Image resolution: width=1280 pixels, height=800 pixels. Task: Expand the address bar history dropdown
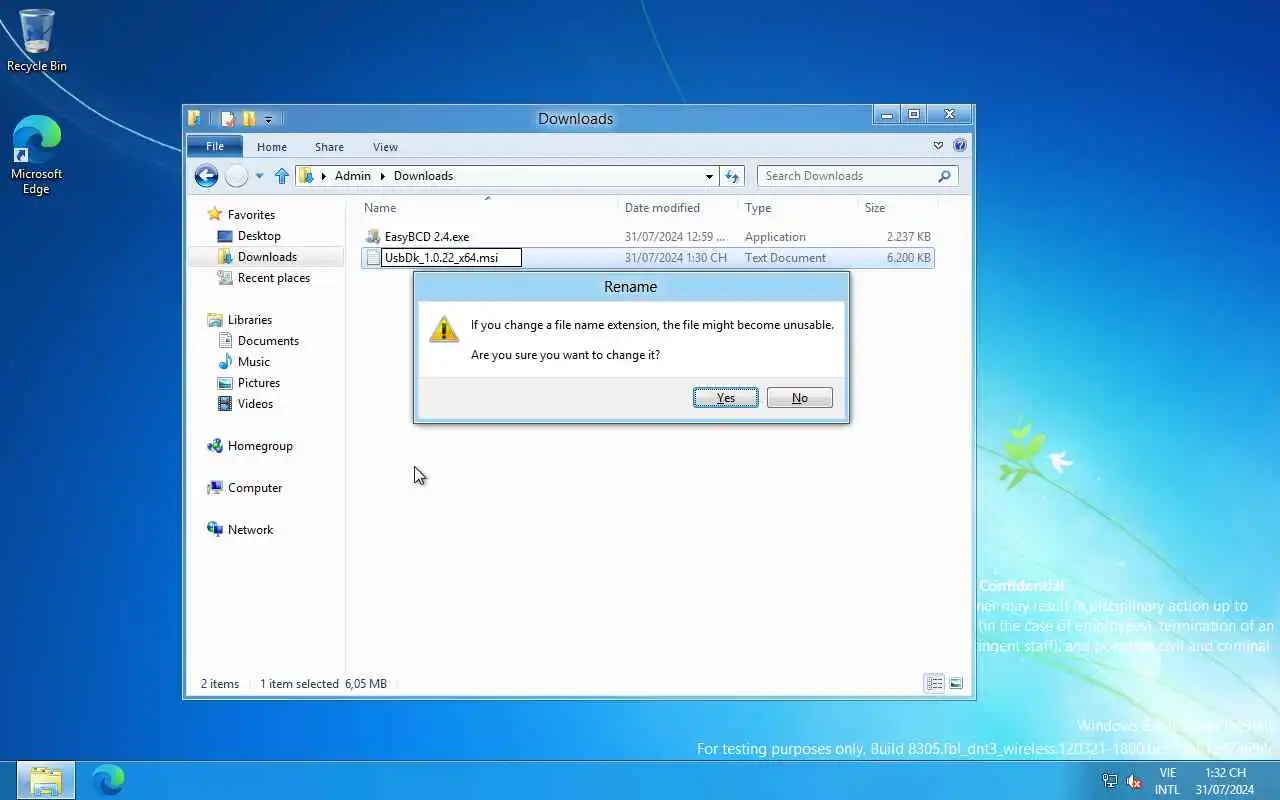tap(709, 176)
